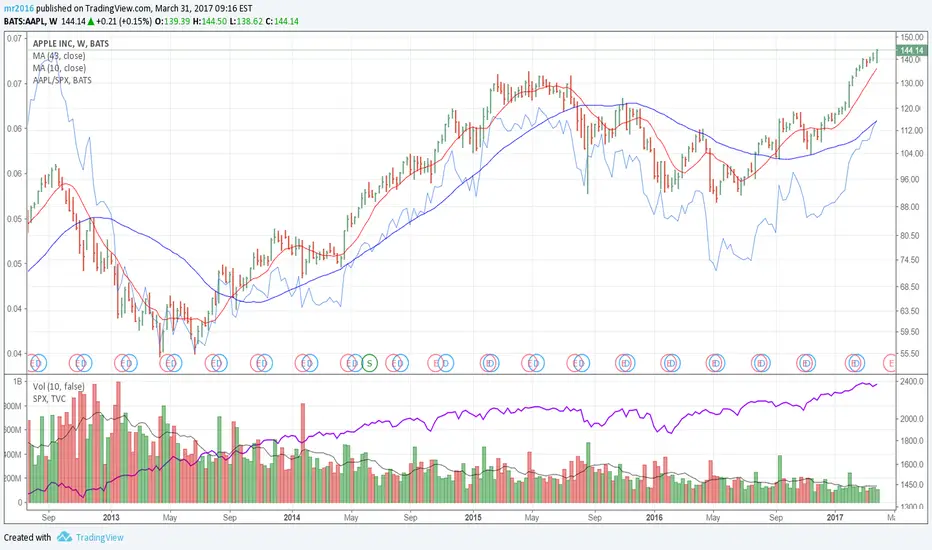Click the BATS:AAPL, W symbol header text
This screenshot has width=932, height=550.
coord(30,21)
